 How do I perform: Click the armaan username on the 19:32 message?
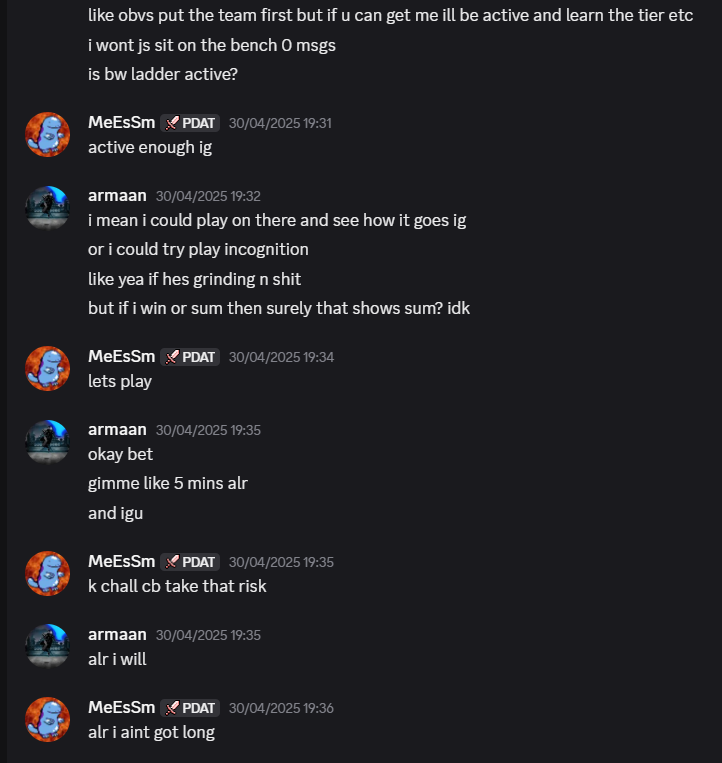[x=117, y=195]
